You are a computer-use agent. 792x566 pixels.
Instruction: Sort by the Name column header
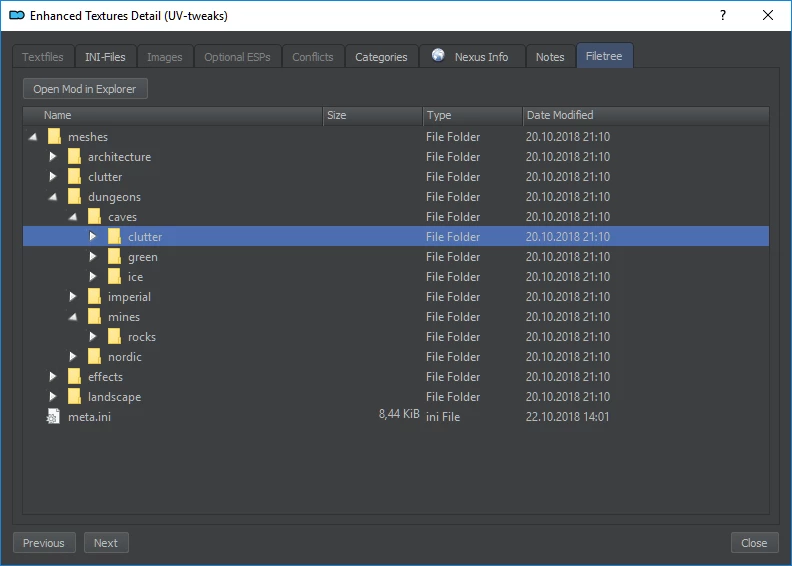coord(173,115)
